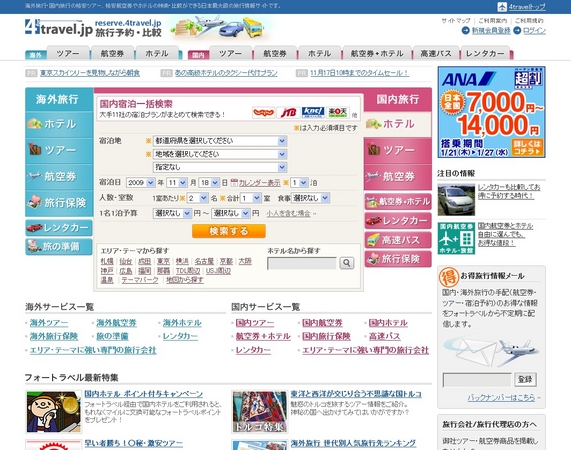The height and width of the screenshot is (450, 571).
Task: Open the 食事 meal option dropdown
Action: (x=311, y=198)
